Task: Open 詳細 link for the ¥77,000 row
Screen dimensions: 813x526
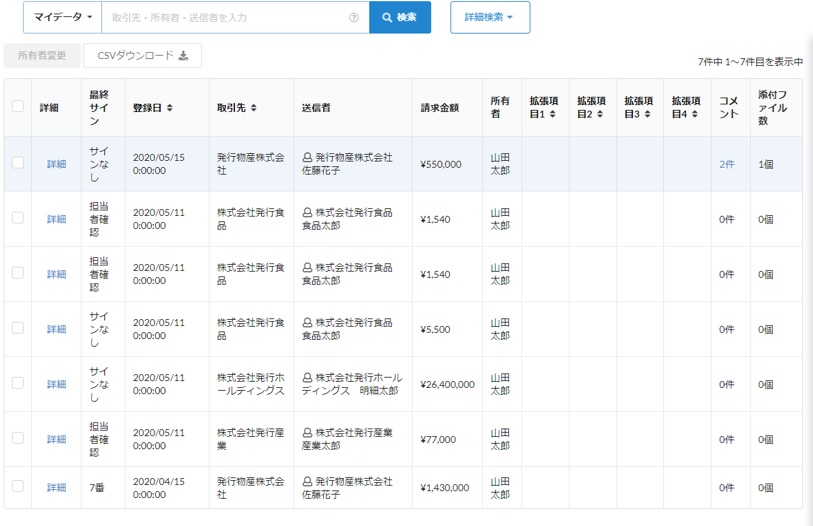Action: click(x=56, y=439)
